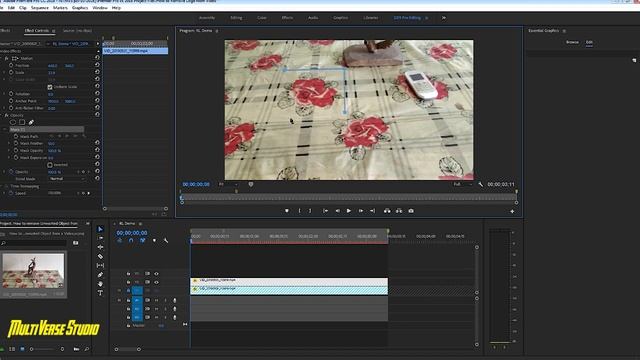Open the Program monitor button editor plus icon

(512, 211)
